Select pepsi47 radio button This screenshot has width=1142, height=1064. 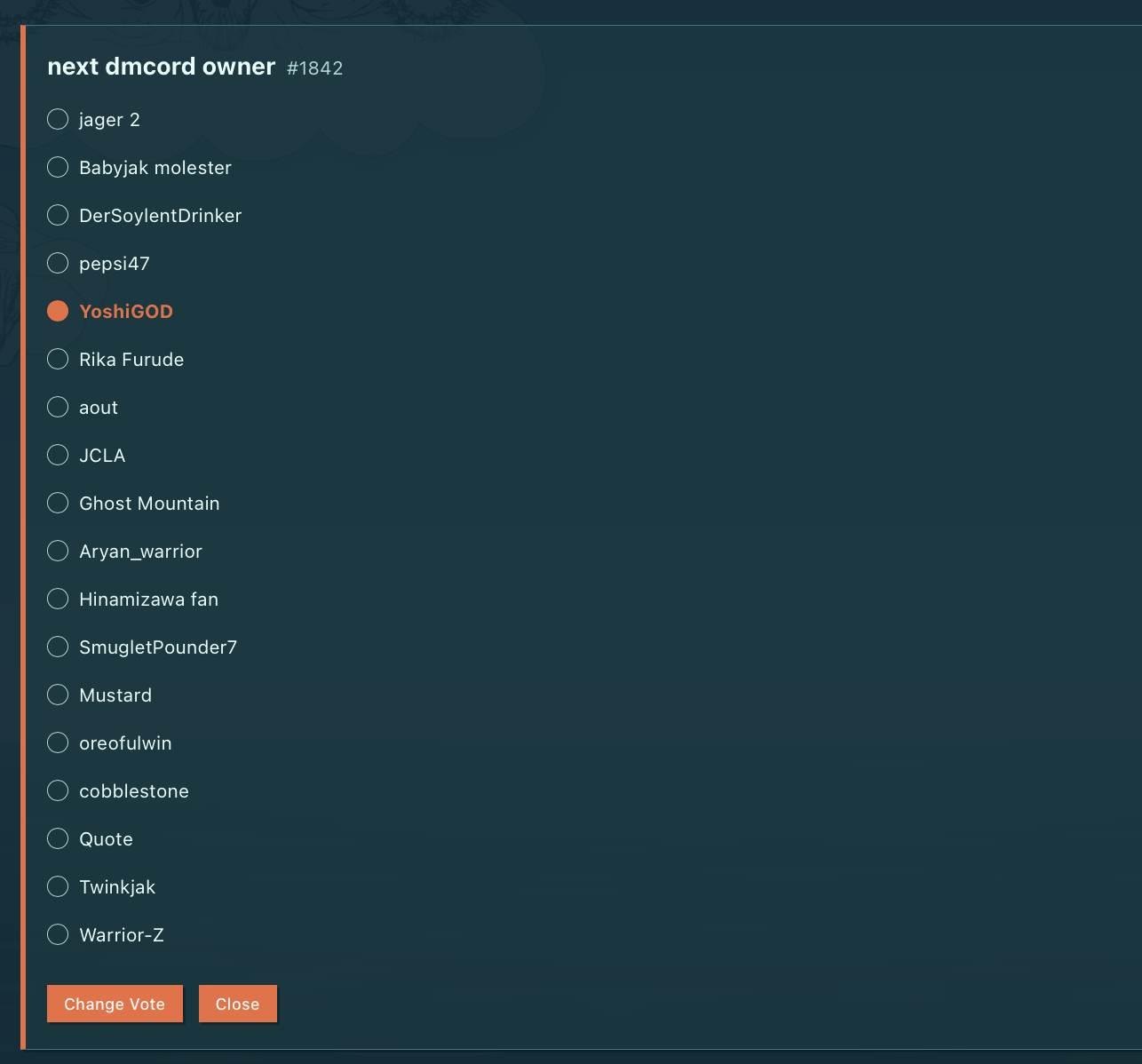[58, 263]
